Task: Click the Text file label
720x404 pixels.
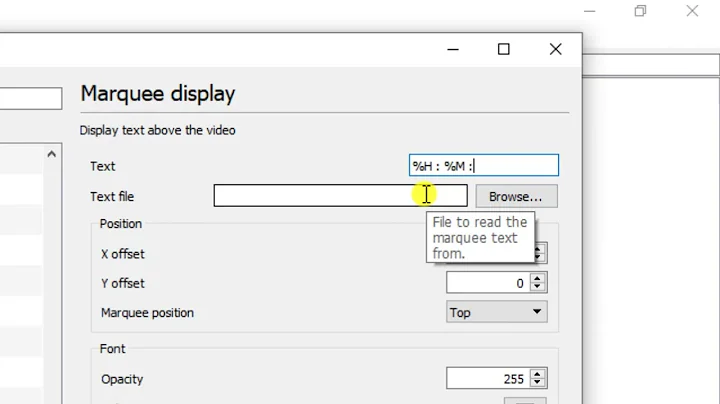Action: [112, 196]
